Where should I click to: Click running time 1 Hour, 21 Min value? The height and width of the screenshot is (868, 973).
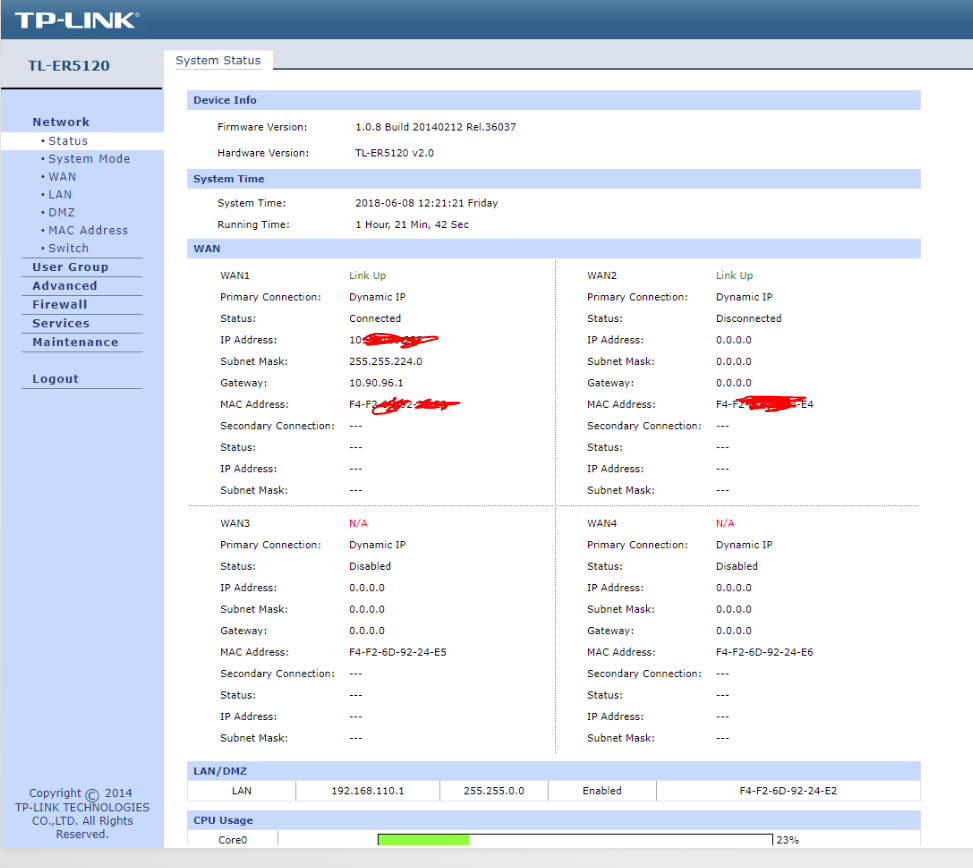click(x=411, y=225)
